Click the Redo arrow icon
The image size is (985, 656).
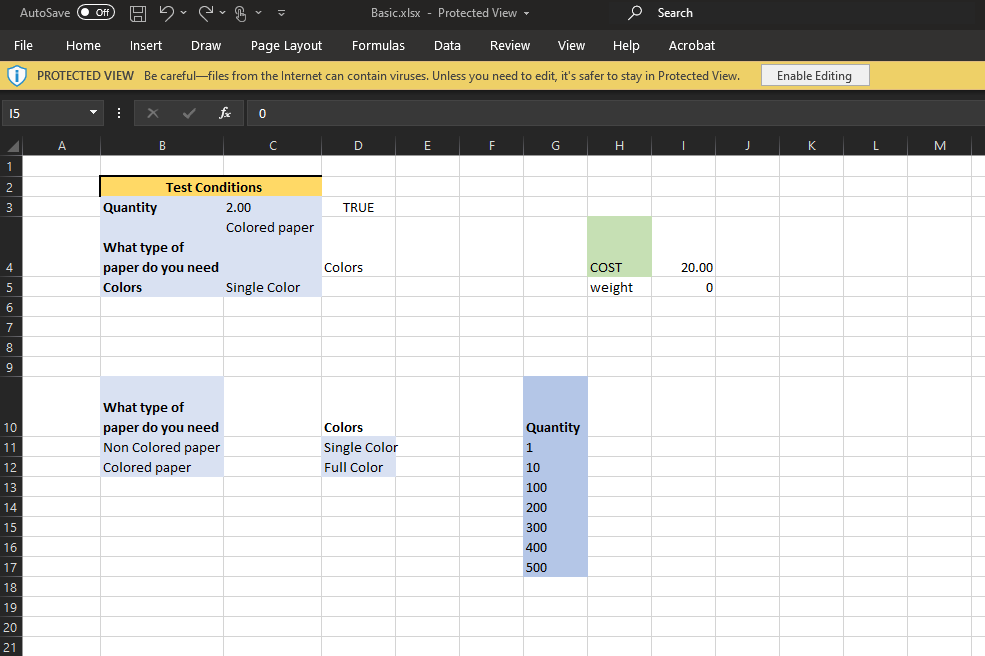coord(205,13)
